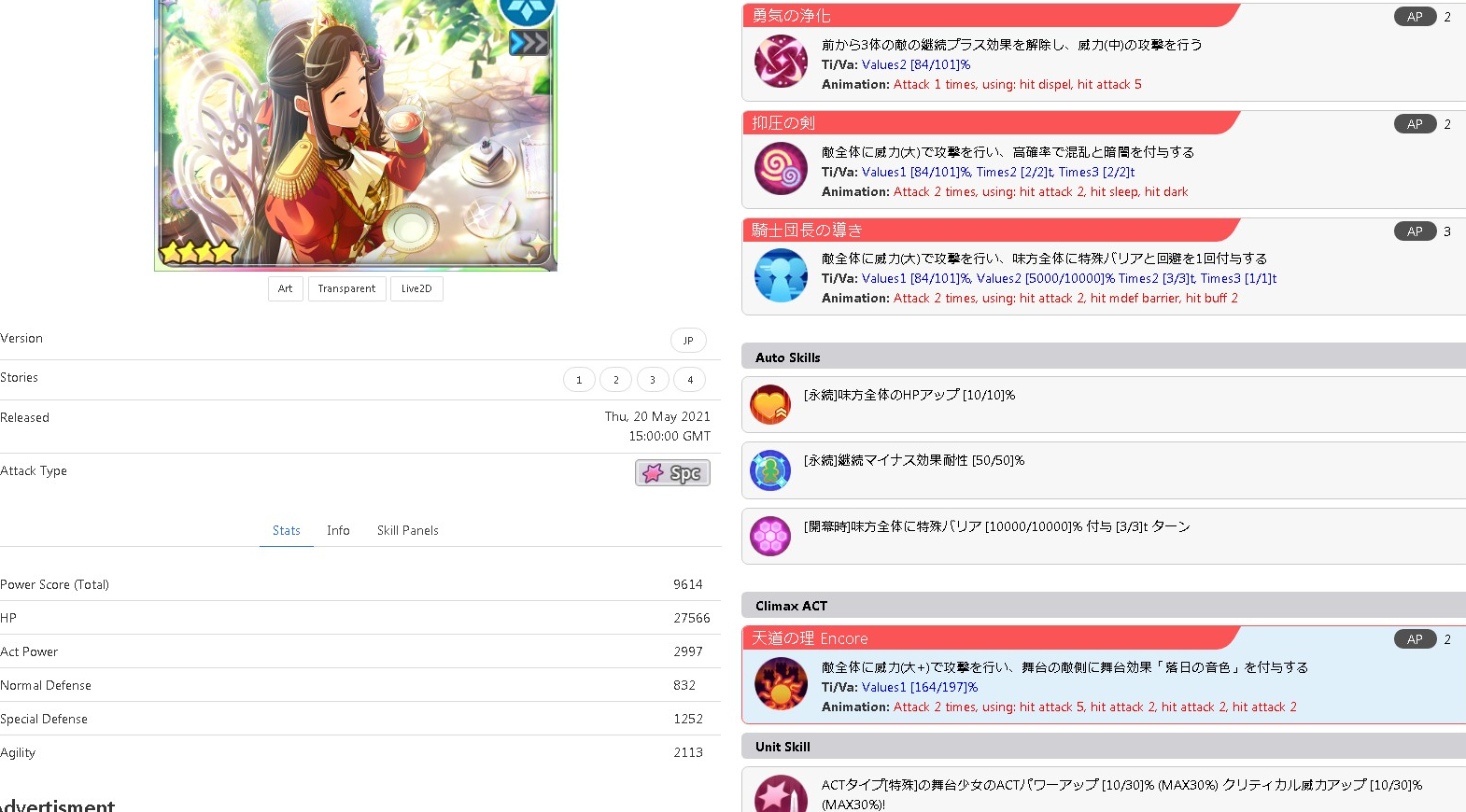Click the pink hexagon barrier auto skill icon
The height and width of the screenshot is (812, 1466).
(x=770, y=536)
